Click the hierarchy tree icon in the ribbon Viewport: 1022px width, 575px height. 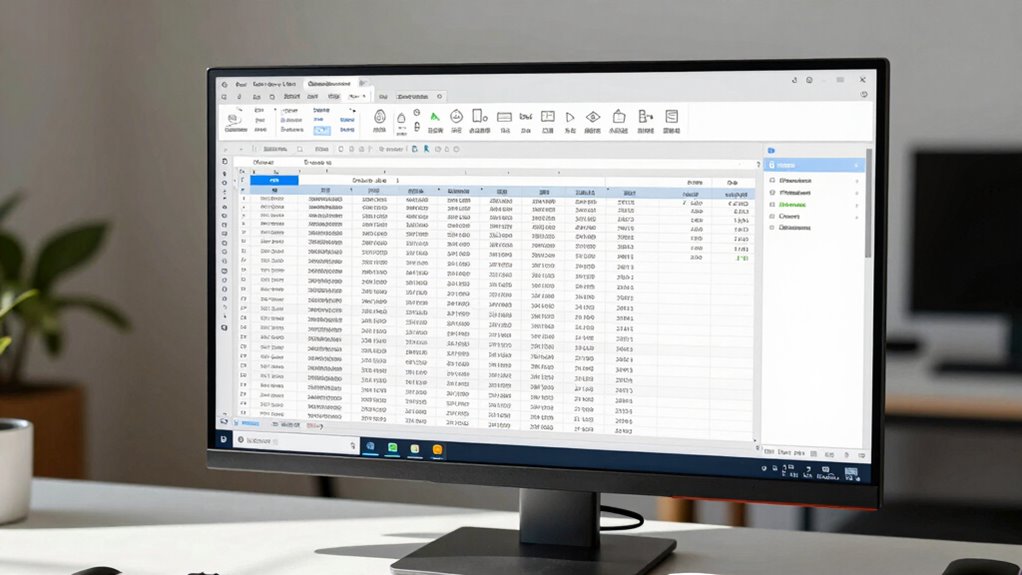(x=645, y=118)
